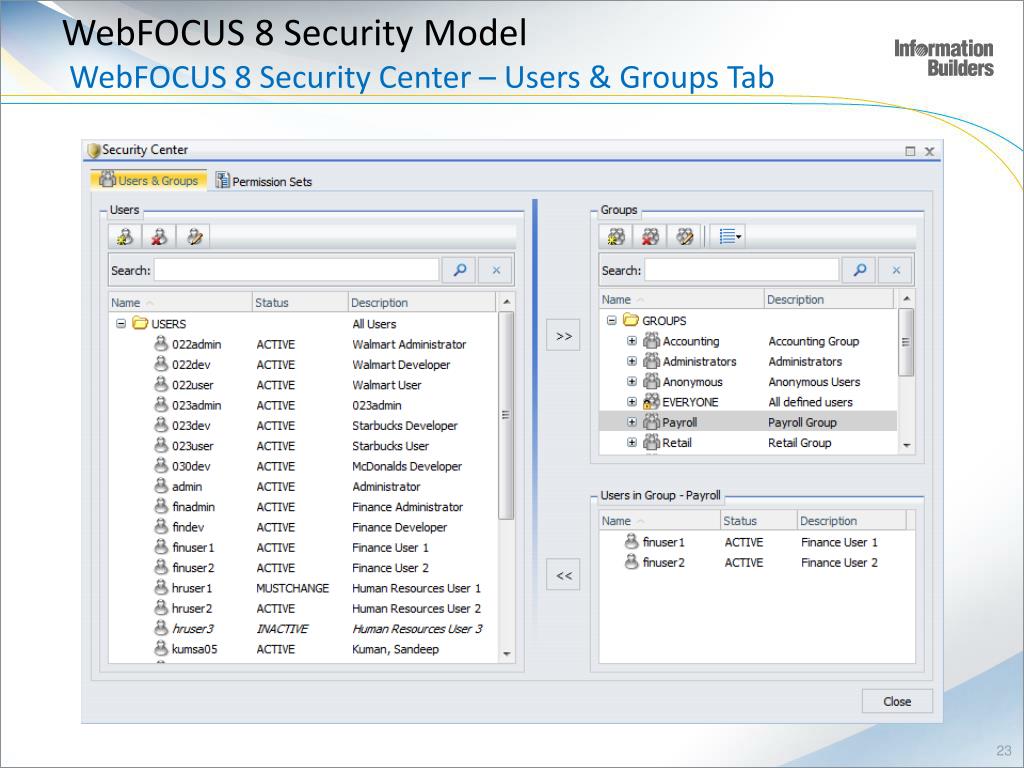Click the Groups list scroll down arrow
This screenshot has height=768, width=1024.
[906, 445]
